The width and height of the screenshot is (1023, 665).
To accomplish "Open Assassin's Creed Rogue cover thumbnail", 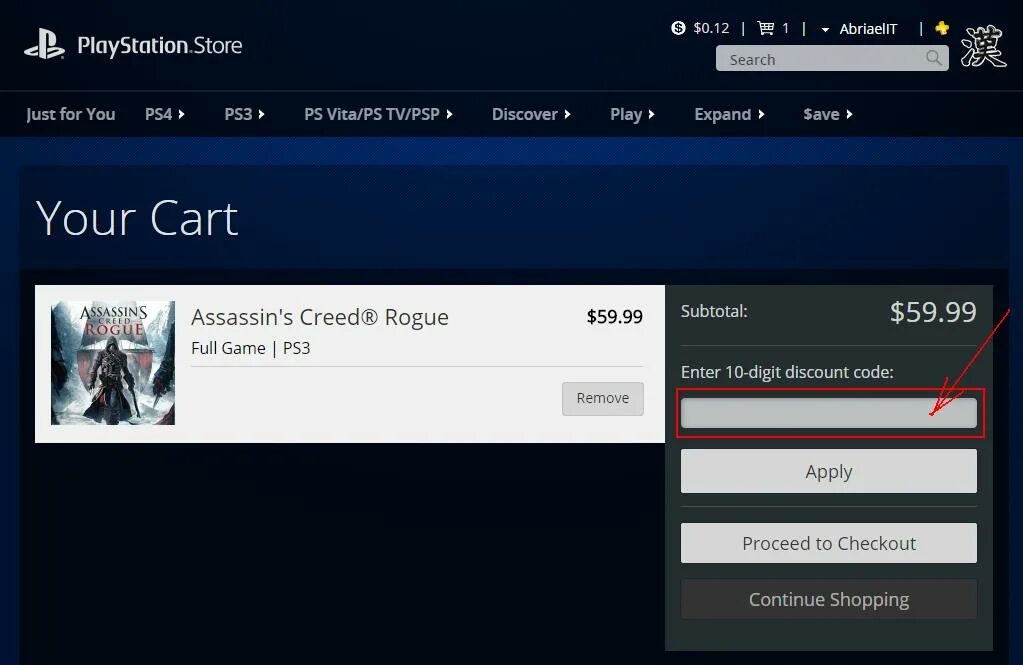I will pos(113,363).
